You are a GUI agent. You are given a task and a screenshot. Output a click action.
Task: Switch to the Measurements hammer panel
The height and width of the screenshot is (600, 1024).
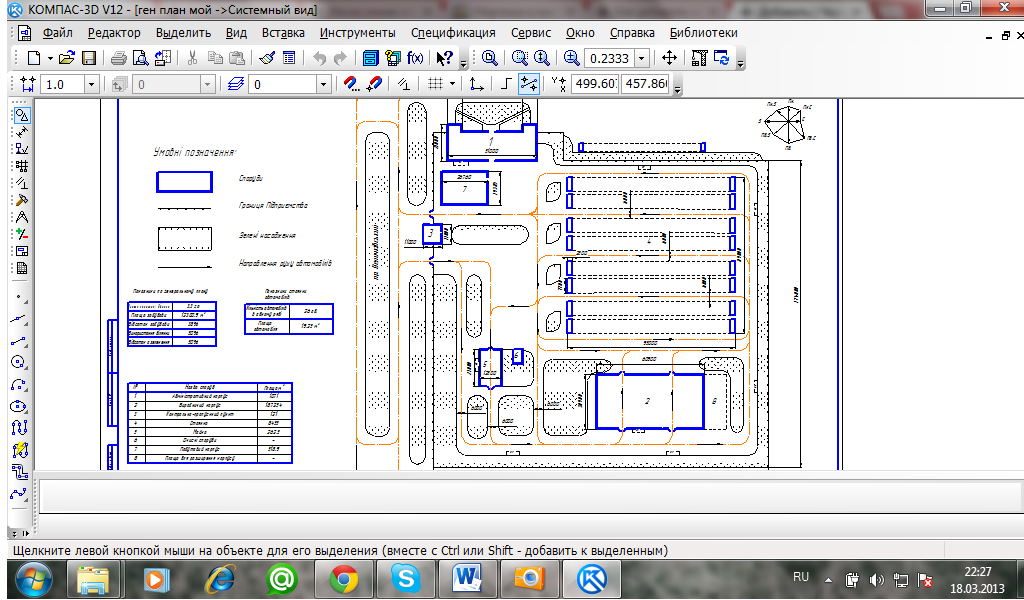click(x=22, y=200)
